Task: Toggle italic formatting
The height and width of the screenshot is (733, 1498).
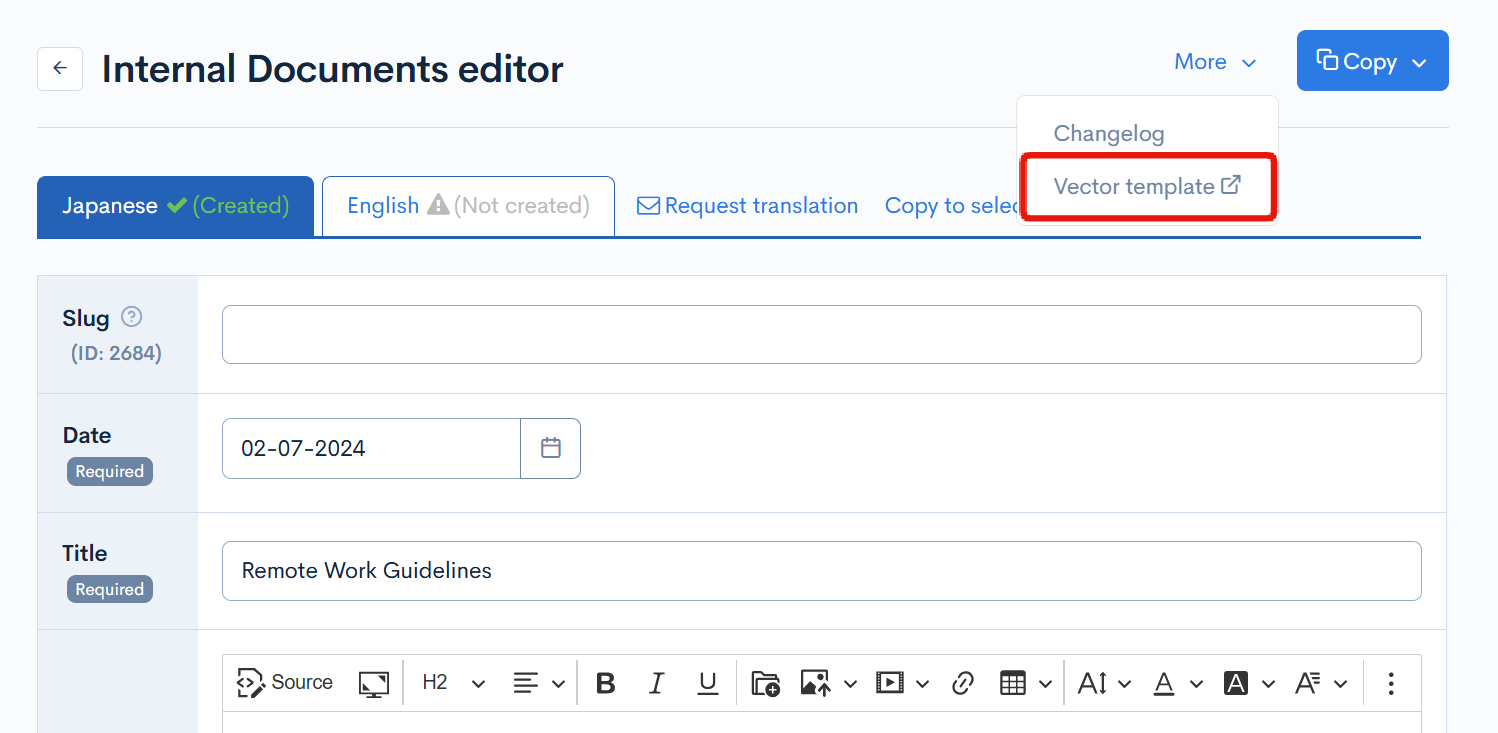Action: pyautogui.click(x=656, y=683)
